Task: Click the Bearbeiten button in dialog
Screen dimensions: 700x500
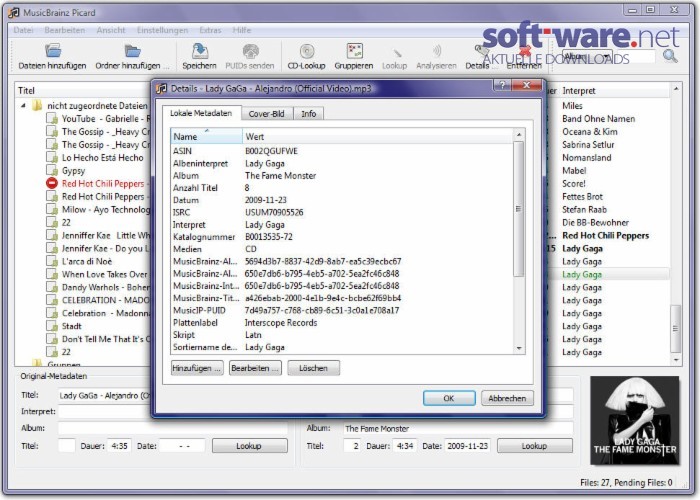Action: (x=255, y=368)
